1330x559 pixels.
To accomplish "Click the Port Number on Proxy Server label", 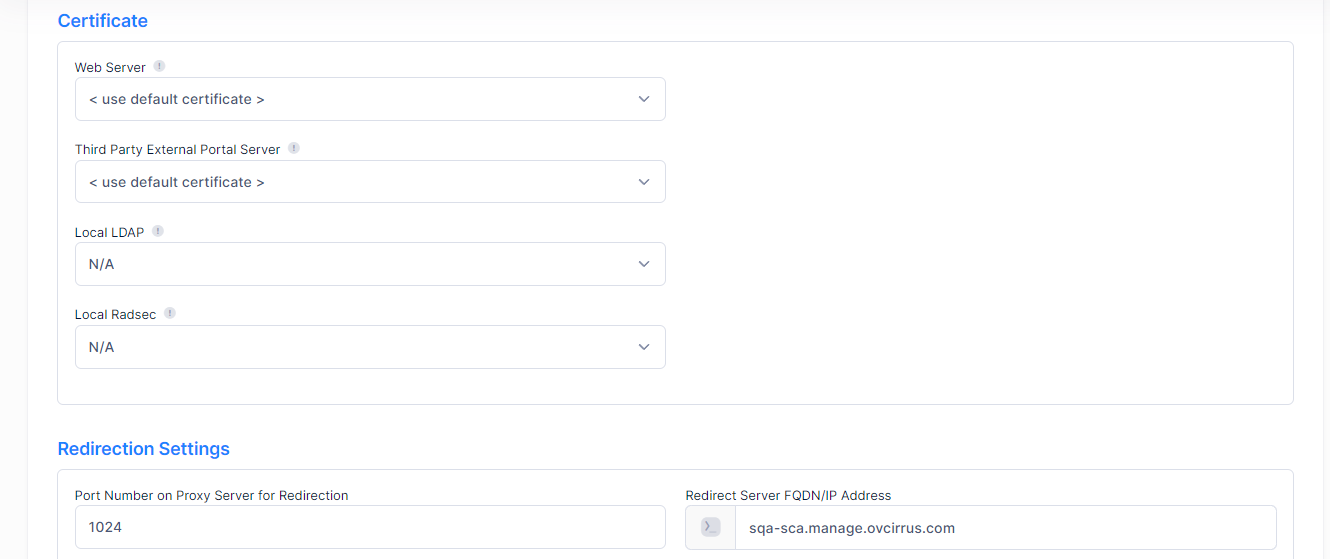I will (211, 495).
